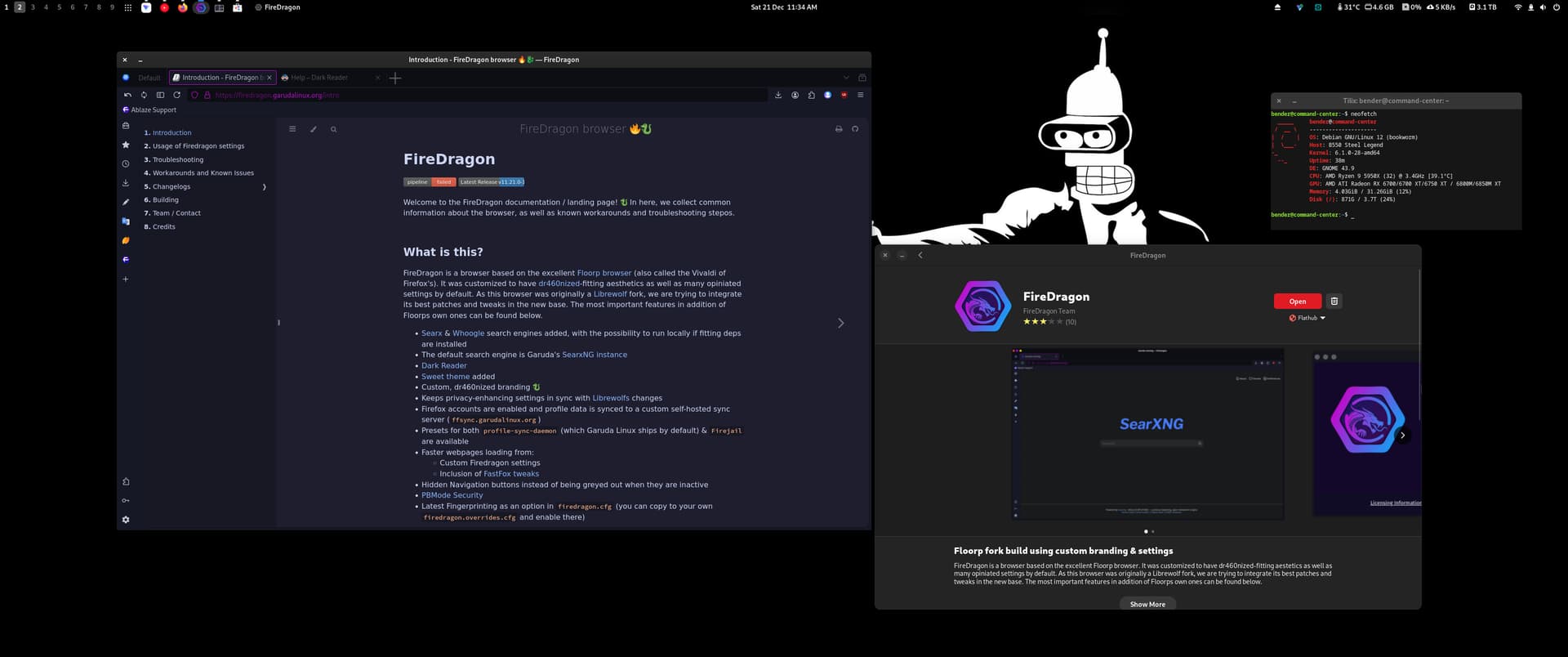Click the Open button in software store
1568x657 pixels.
[x=1298, y=302]
